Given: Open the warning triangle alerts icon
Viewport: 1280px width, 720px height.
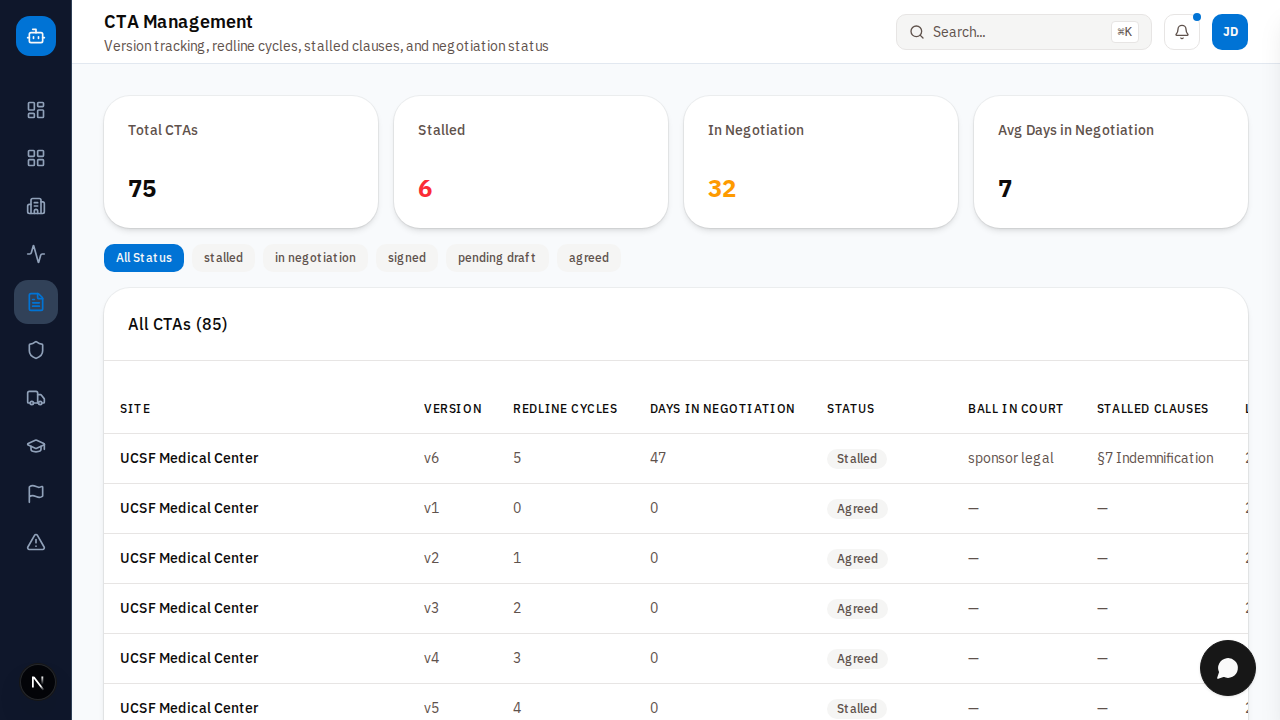Looking at the screenshot, I should tap(36, 542).
